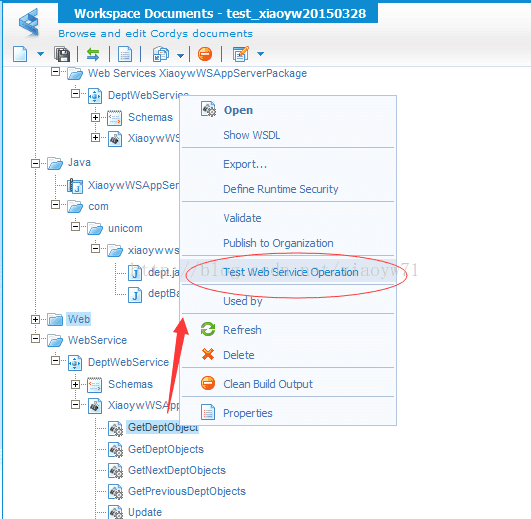Click the GetNextDeptObjects operation gear icon
Screen dimensions: 531x519
tap(115, 471)
